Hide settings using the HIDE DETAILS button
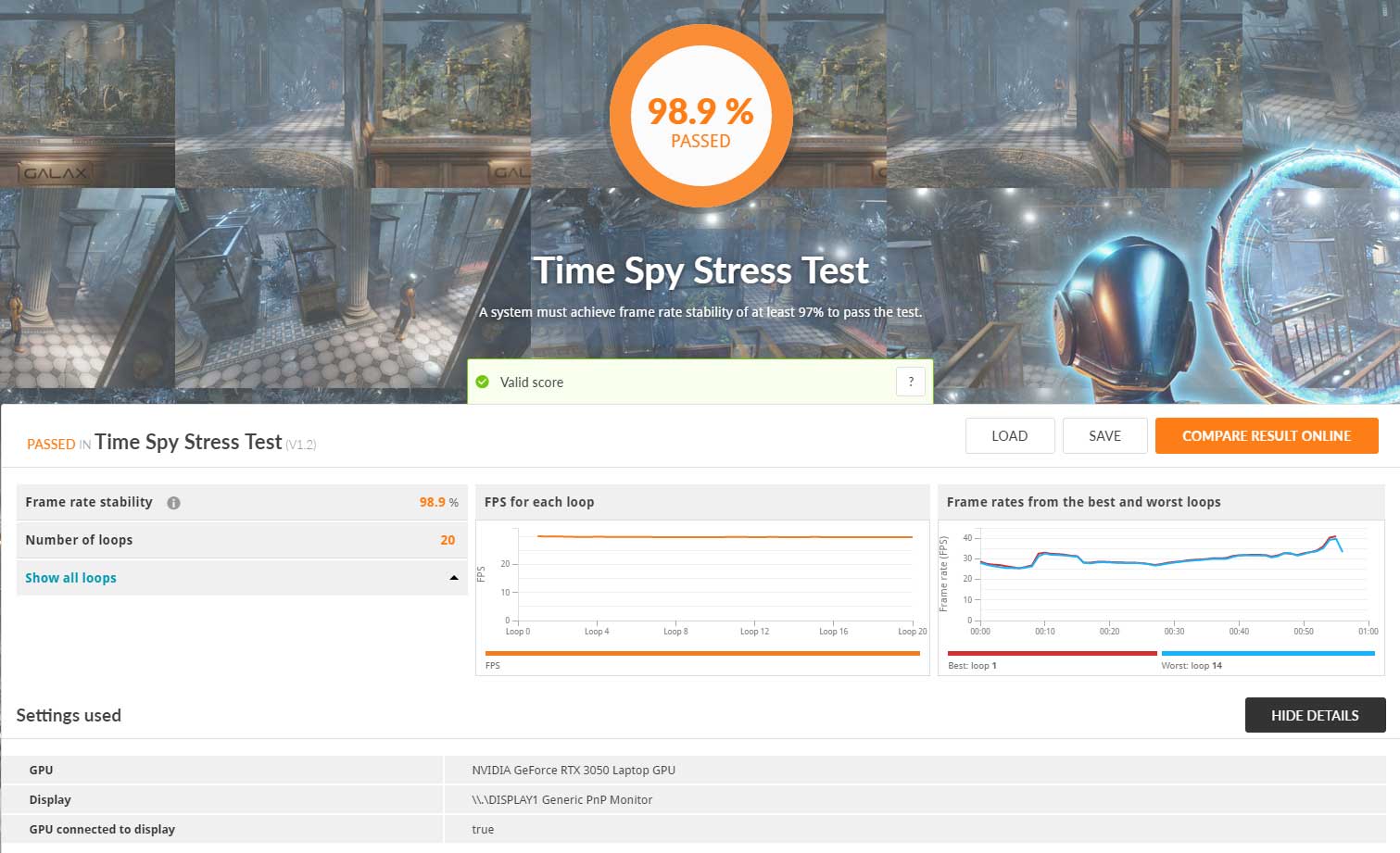This screenshot has height=853, width=1400. pos(1314,715)
